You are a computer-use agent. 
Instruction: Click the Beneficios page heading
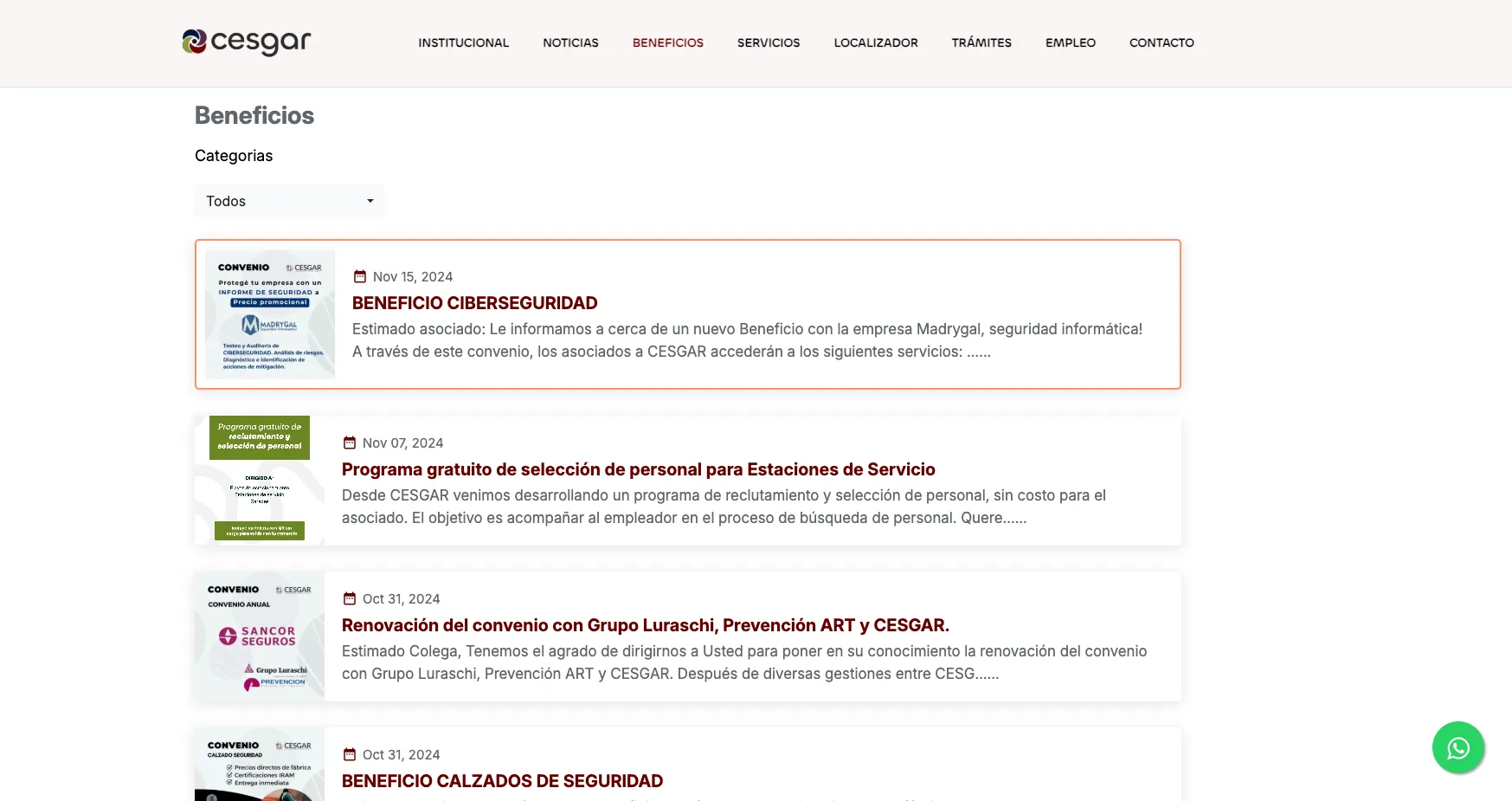pos(254,115)
